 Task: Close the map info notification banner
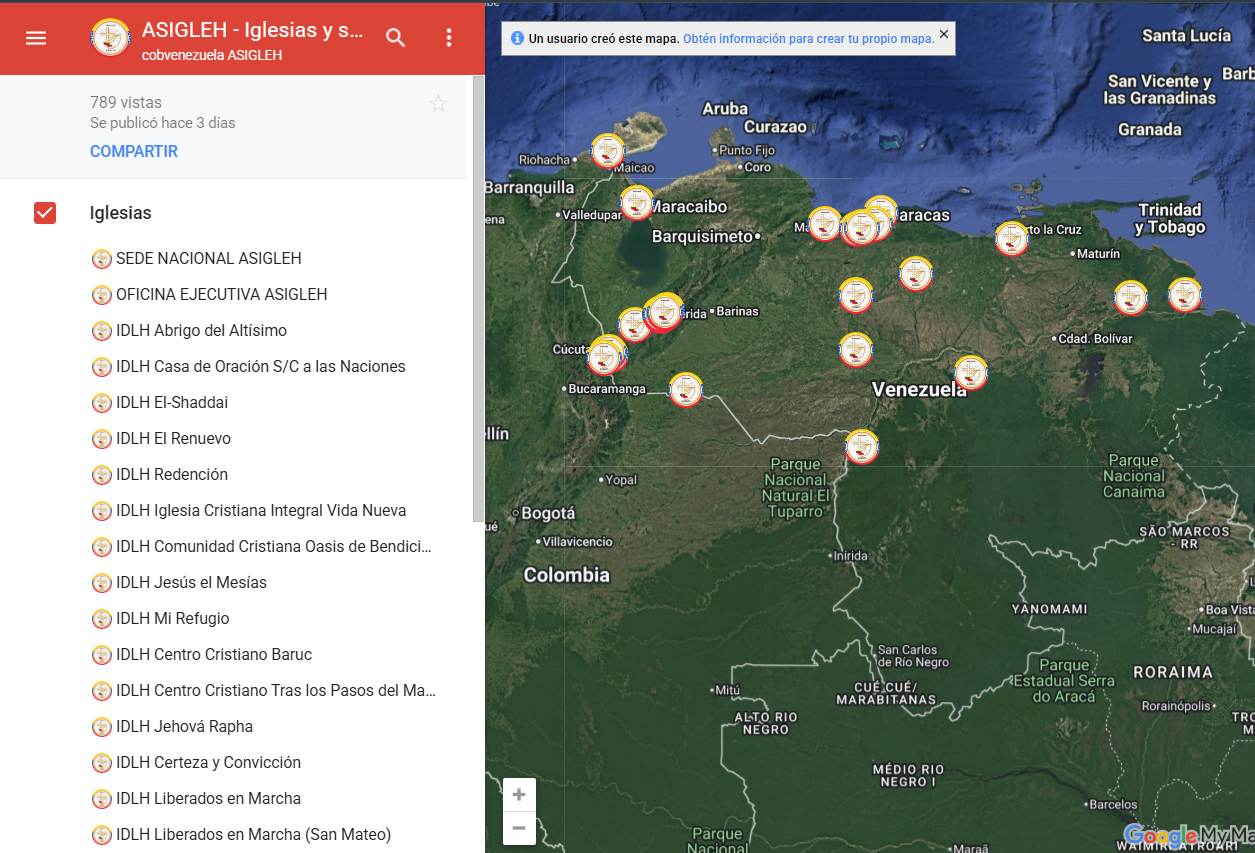tap(943, 34)
